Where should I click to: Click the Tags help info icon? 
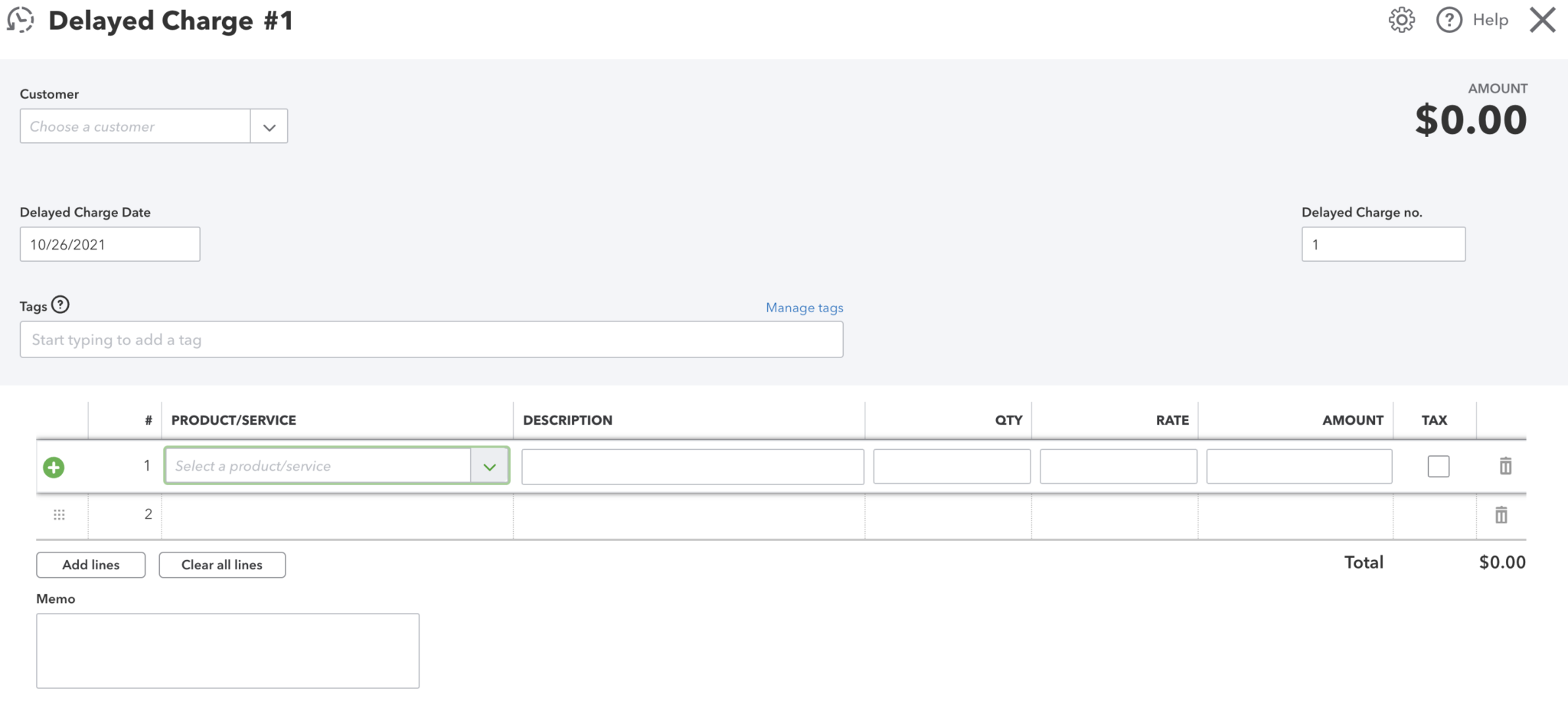(x=60, y=305)
